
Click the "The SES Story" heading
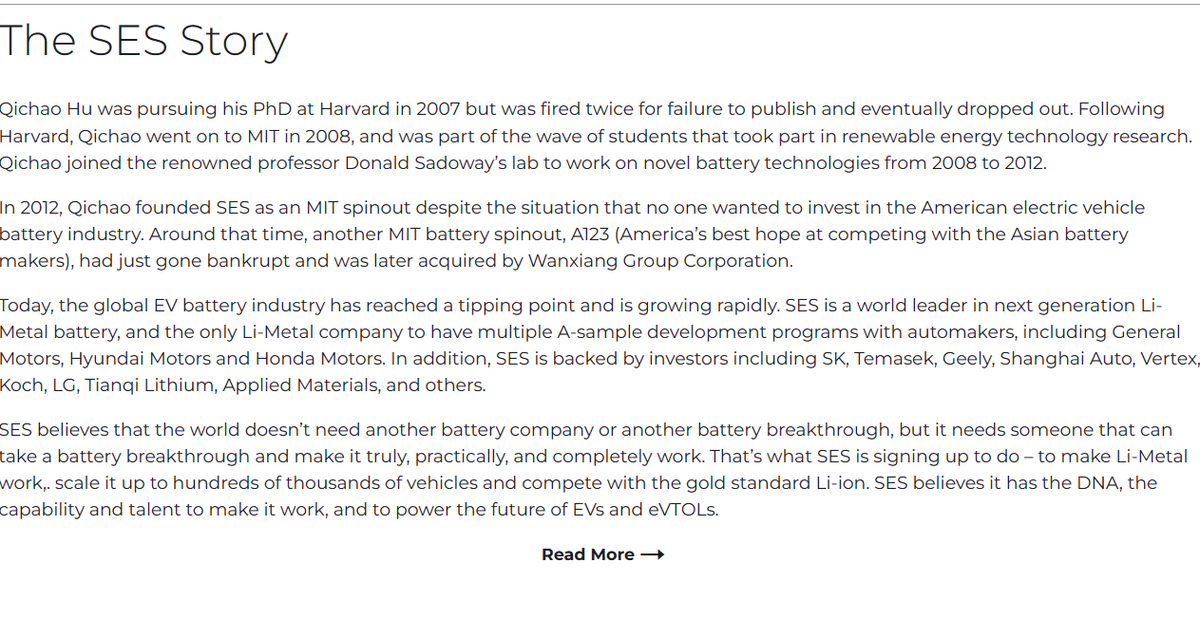(x=144, y=41)
